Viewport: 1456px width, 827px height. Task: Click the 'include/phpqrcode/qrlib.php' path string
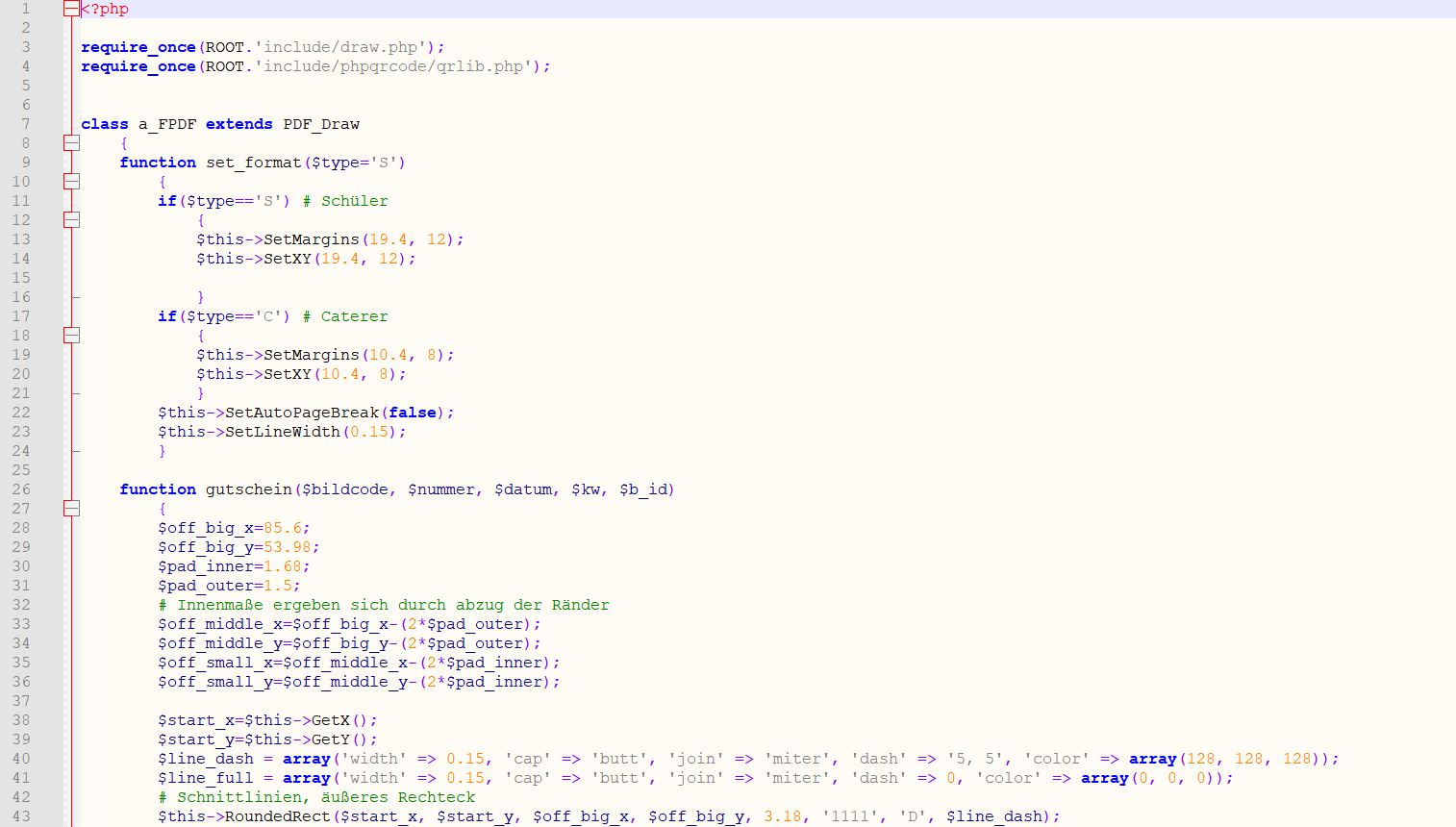click(x=393, y=66)
